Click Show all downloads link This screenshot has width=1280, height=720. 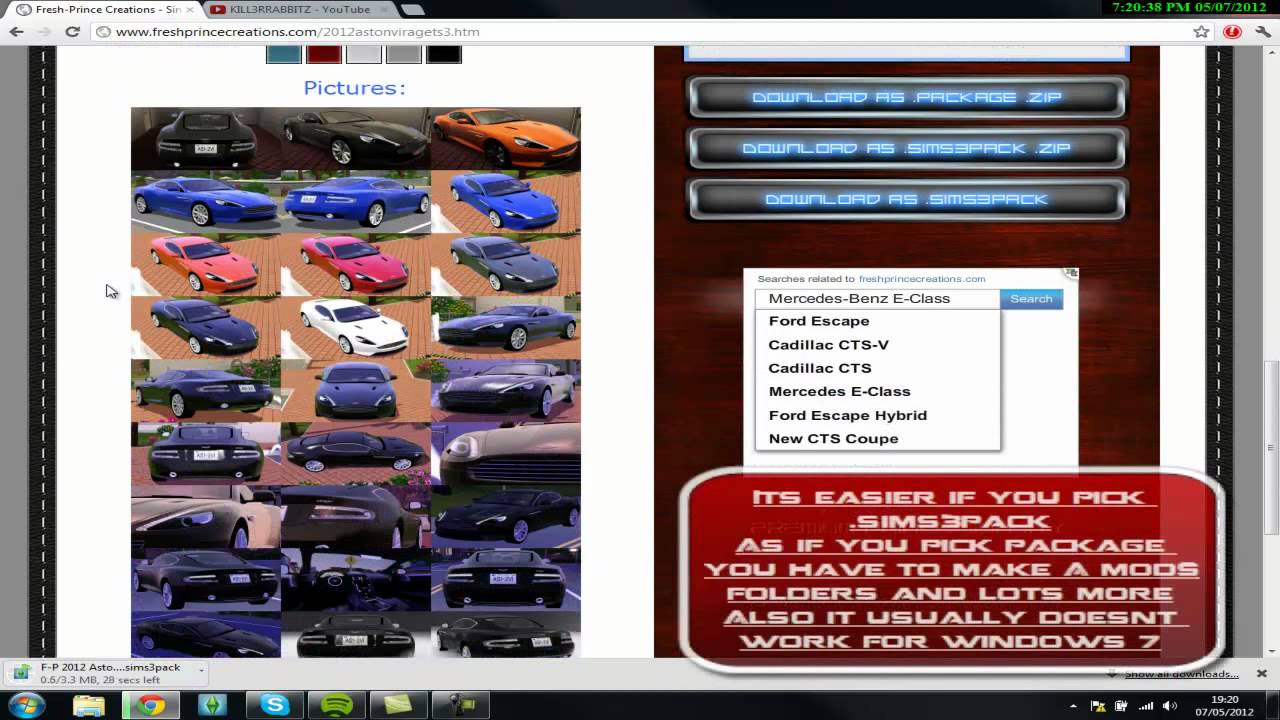1181,674
